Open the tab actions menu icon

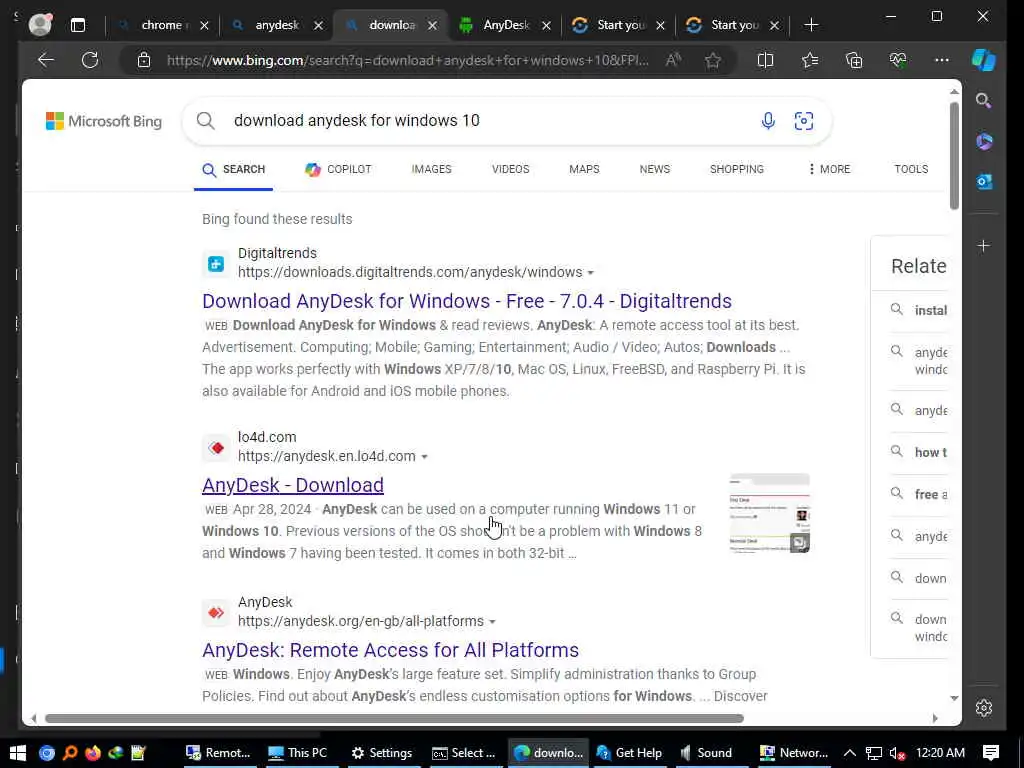pos(78,25)
